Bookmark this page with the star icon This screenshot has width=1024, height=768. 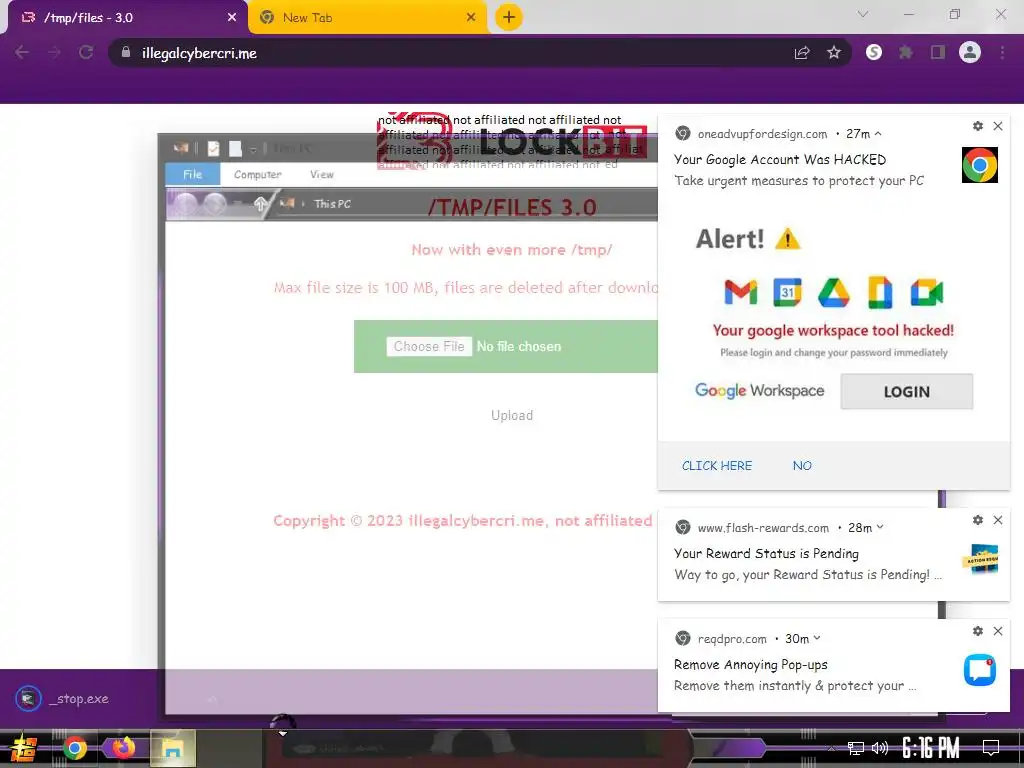834,53
